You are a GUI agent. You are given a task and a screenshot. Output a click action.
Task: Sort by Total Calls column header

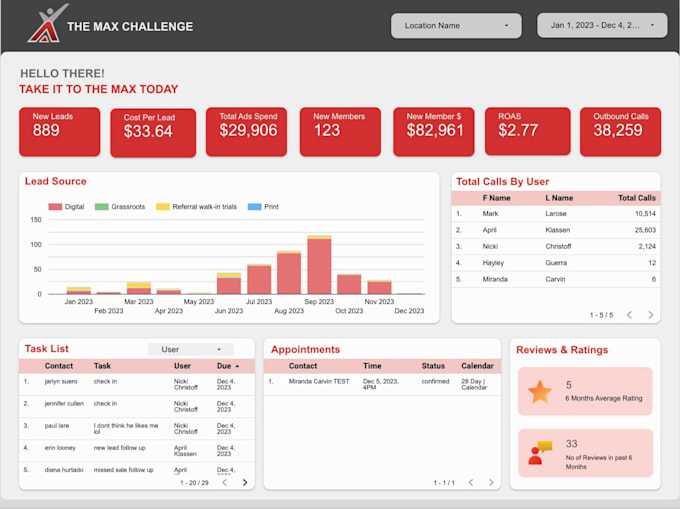point(637,198)
